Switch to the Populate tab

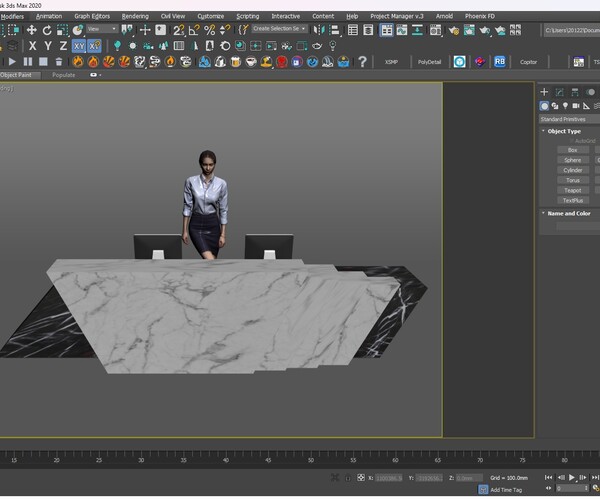pyautogui.click(x=64, y=75)
